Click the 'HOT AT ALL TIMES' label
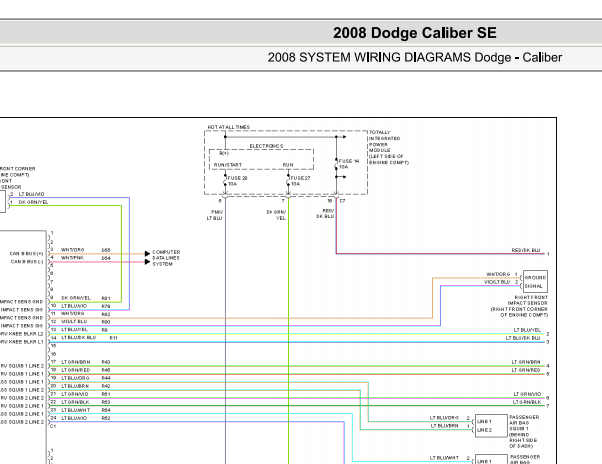The height and width of the screenshot is (464, 602). pos(228,127)
